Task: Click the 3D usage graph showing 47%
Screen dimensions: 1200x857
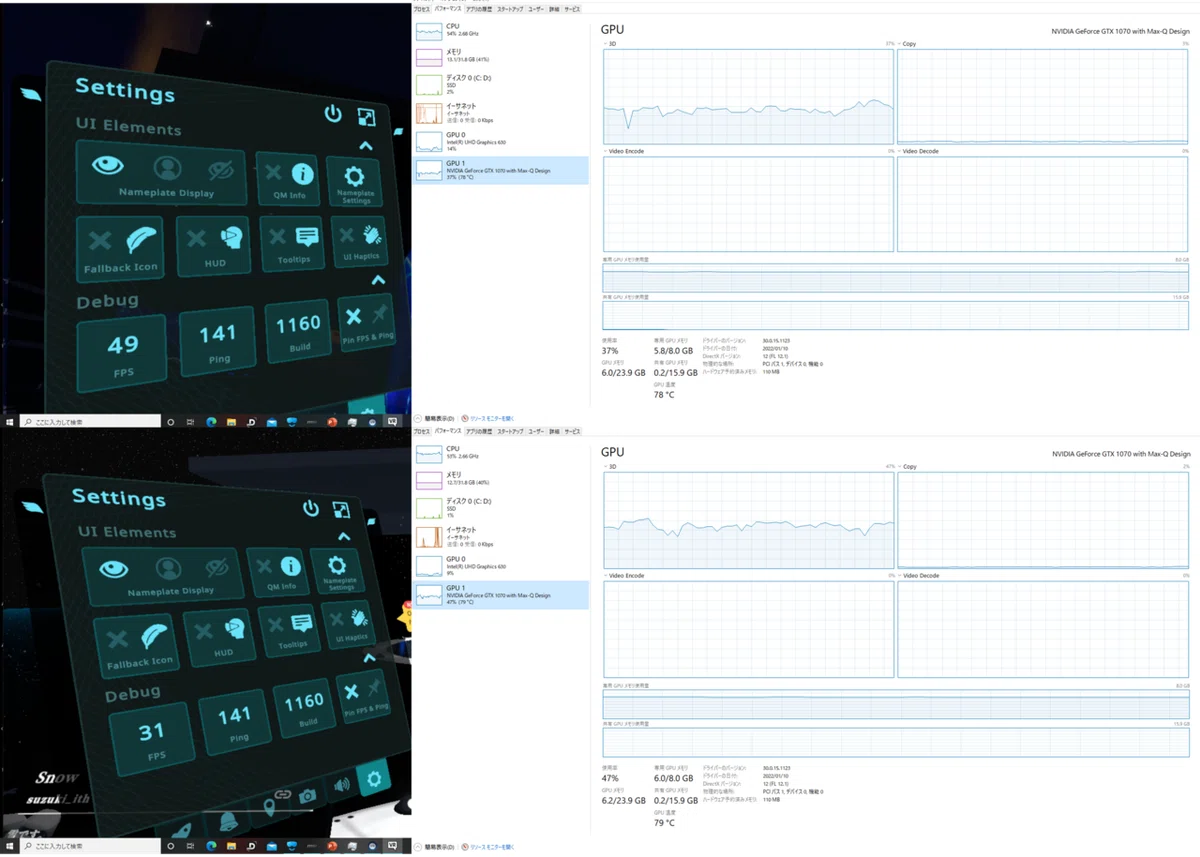Action: (x=749, y=521)
